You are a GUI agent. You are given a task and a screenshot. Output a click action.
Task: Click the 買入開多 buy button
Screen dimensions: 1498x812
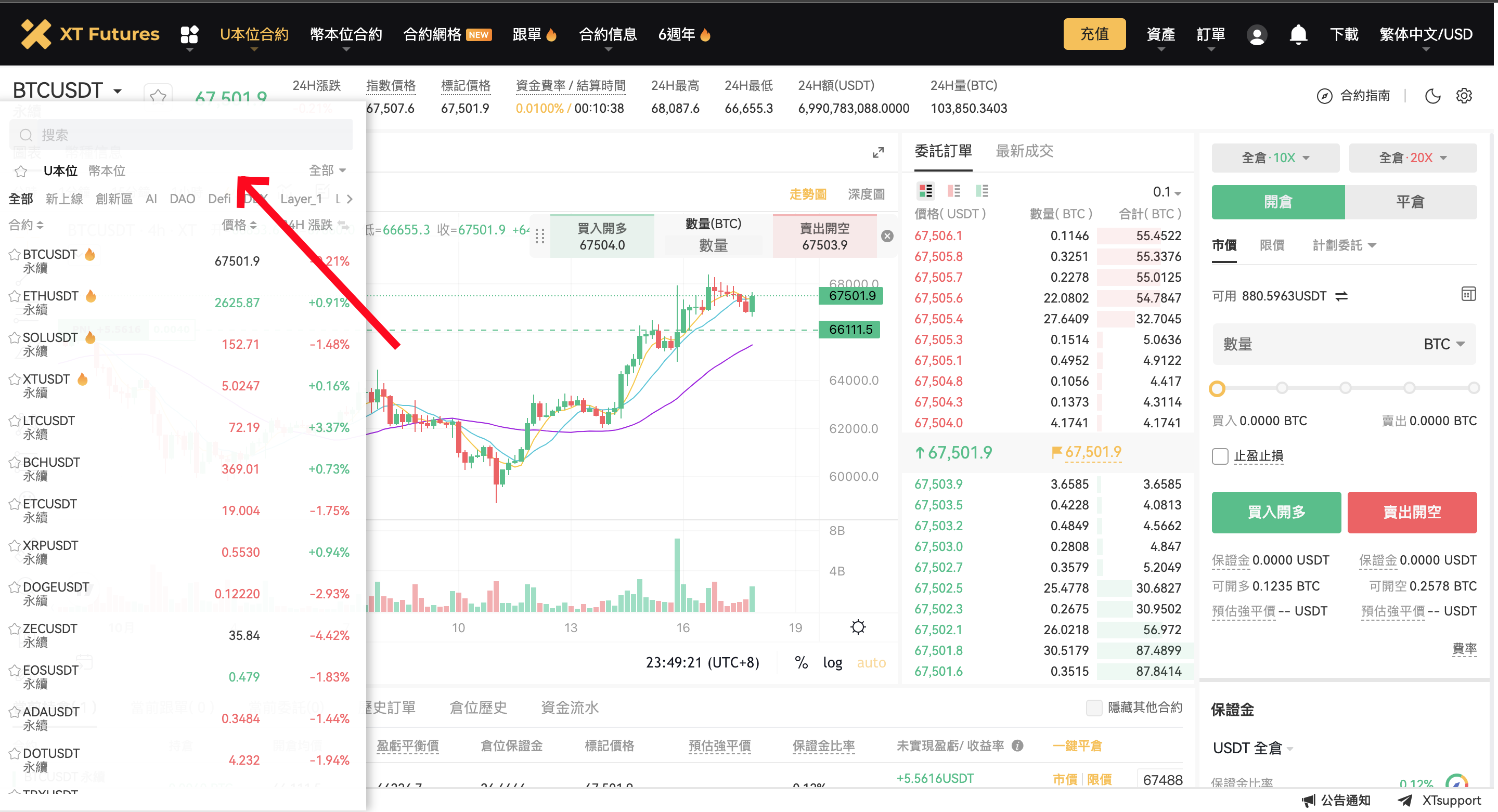[1276, 512]
